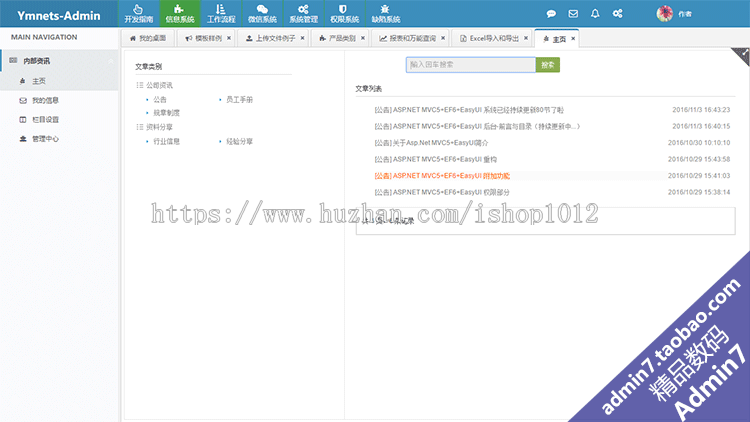Viewport: 750px width, 422px height.
Task: Open the 工作流程 workflow module
Action: [221, 13]
